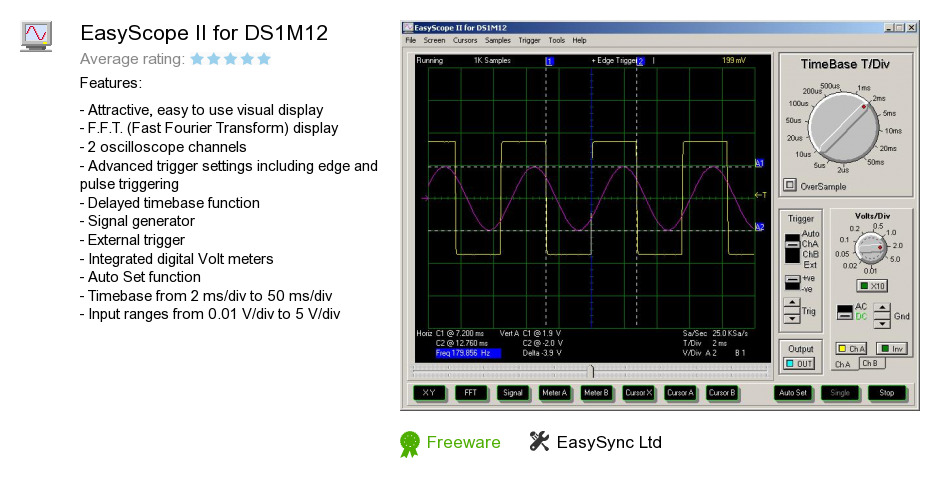
Task: Open the File menu
Action: point(411,40)
